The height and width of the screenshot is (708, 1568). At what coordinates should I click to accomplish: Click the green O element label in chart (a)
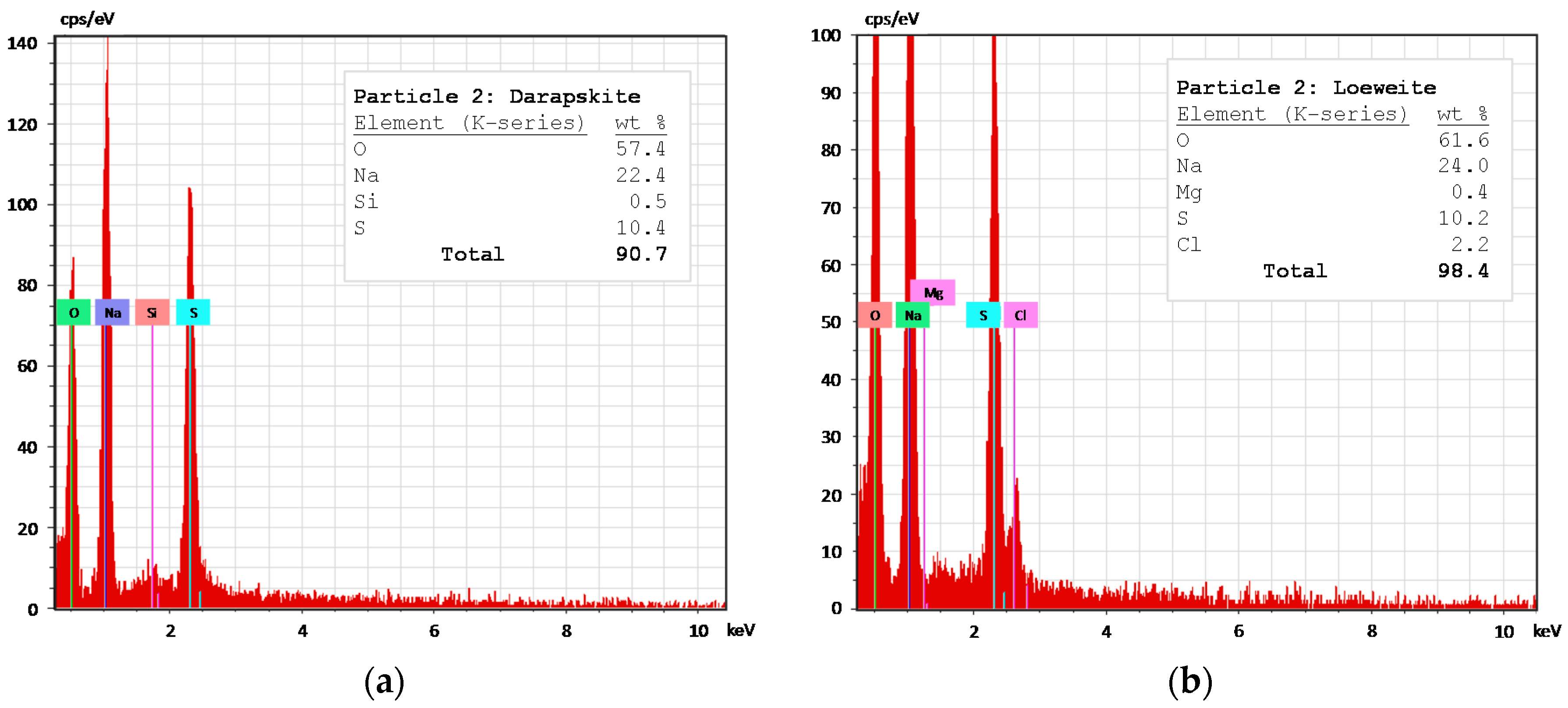[74, 313]
